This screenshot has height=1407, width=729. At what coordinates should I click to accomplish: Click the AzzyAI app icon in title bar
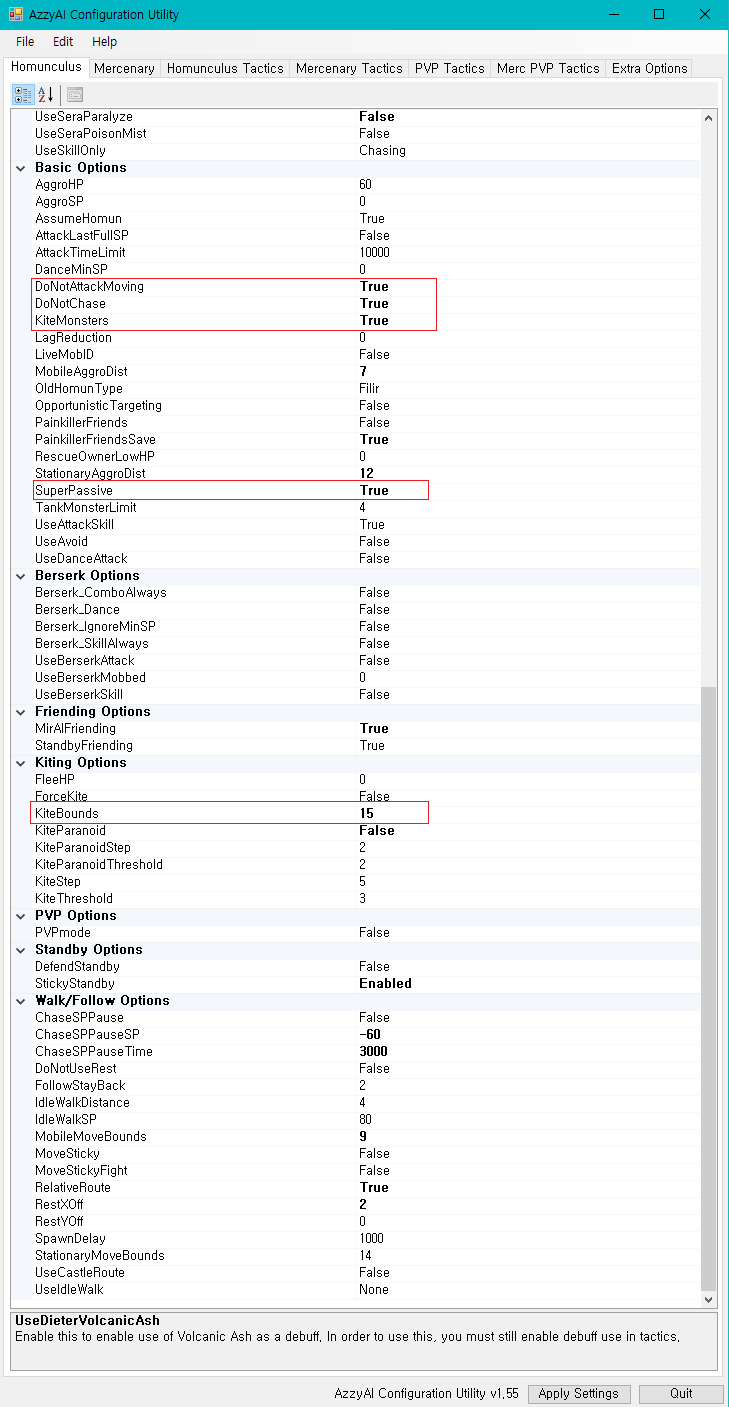16,15
